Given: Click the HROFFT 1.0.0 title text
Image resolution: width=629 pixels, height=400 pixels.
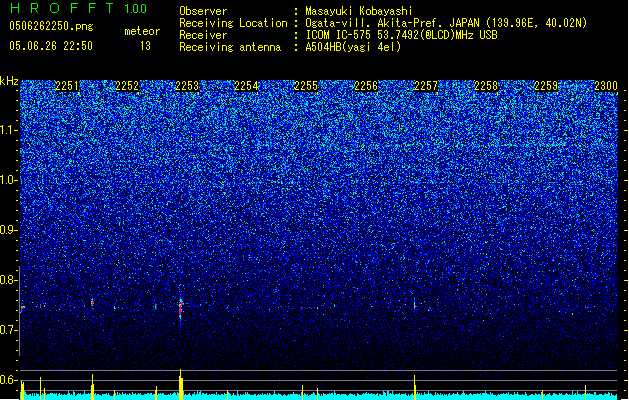Looking at the screenshot, I should [x=79, y=8].
